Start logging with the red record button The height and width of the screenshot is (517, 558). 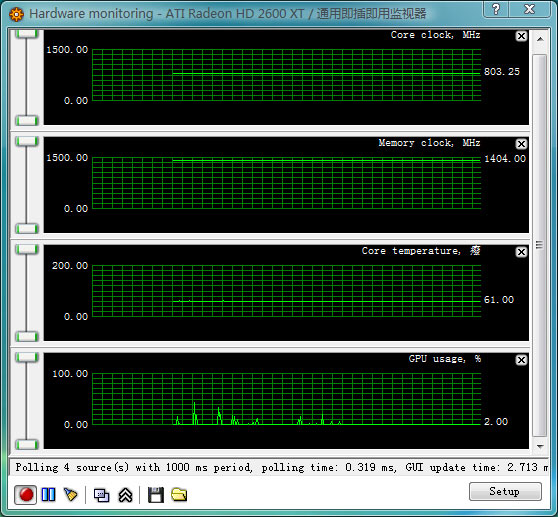(26, 495)
